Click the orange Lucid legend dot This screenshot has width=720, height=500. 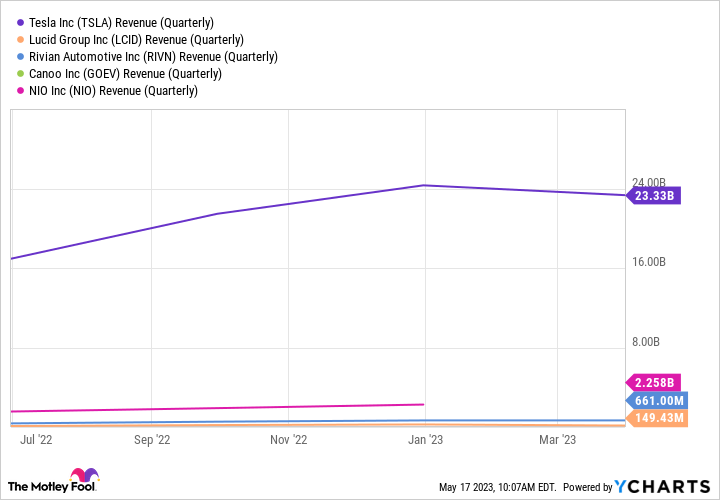pos(20,39)
